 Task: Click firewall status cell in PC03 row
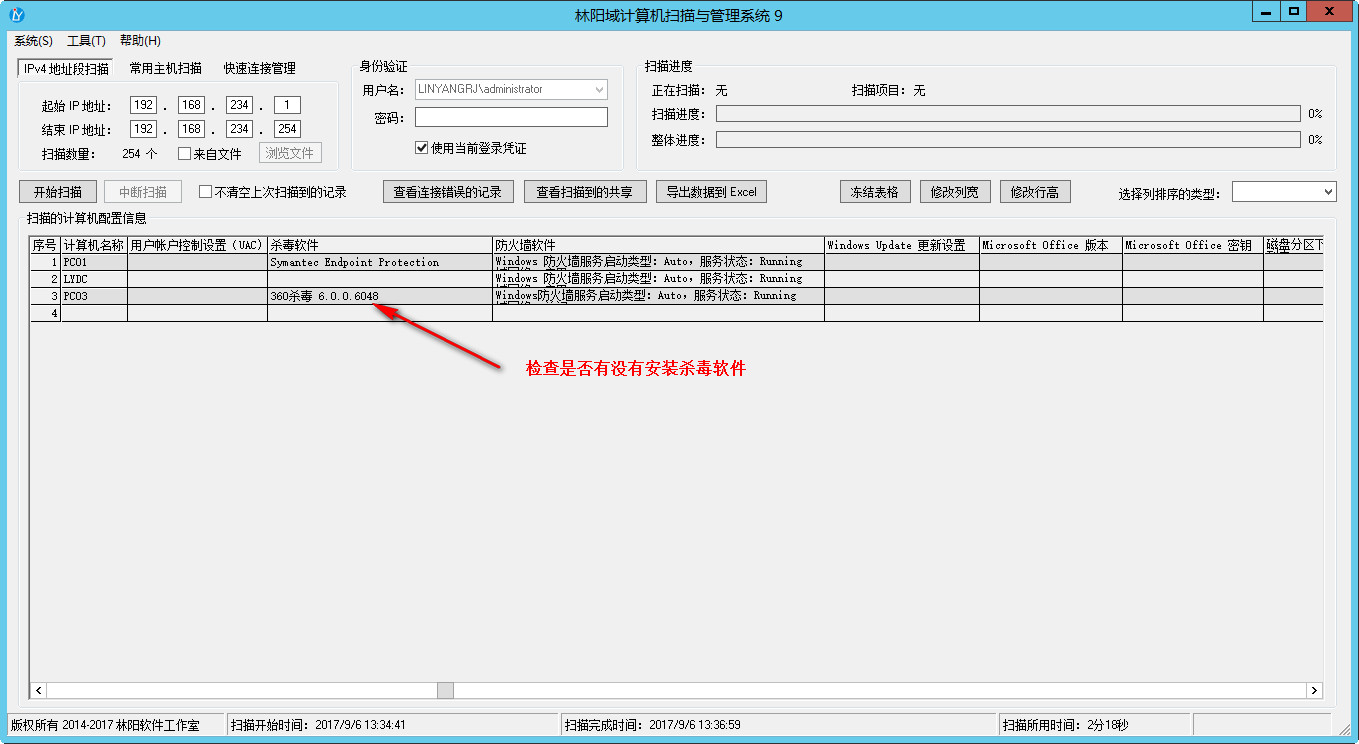[x=658, y=296]
